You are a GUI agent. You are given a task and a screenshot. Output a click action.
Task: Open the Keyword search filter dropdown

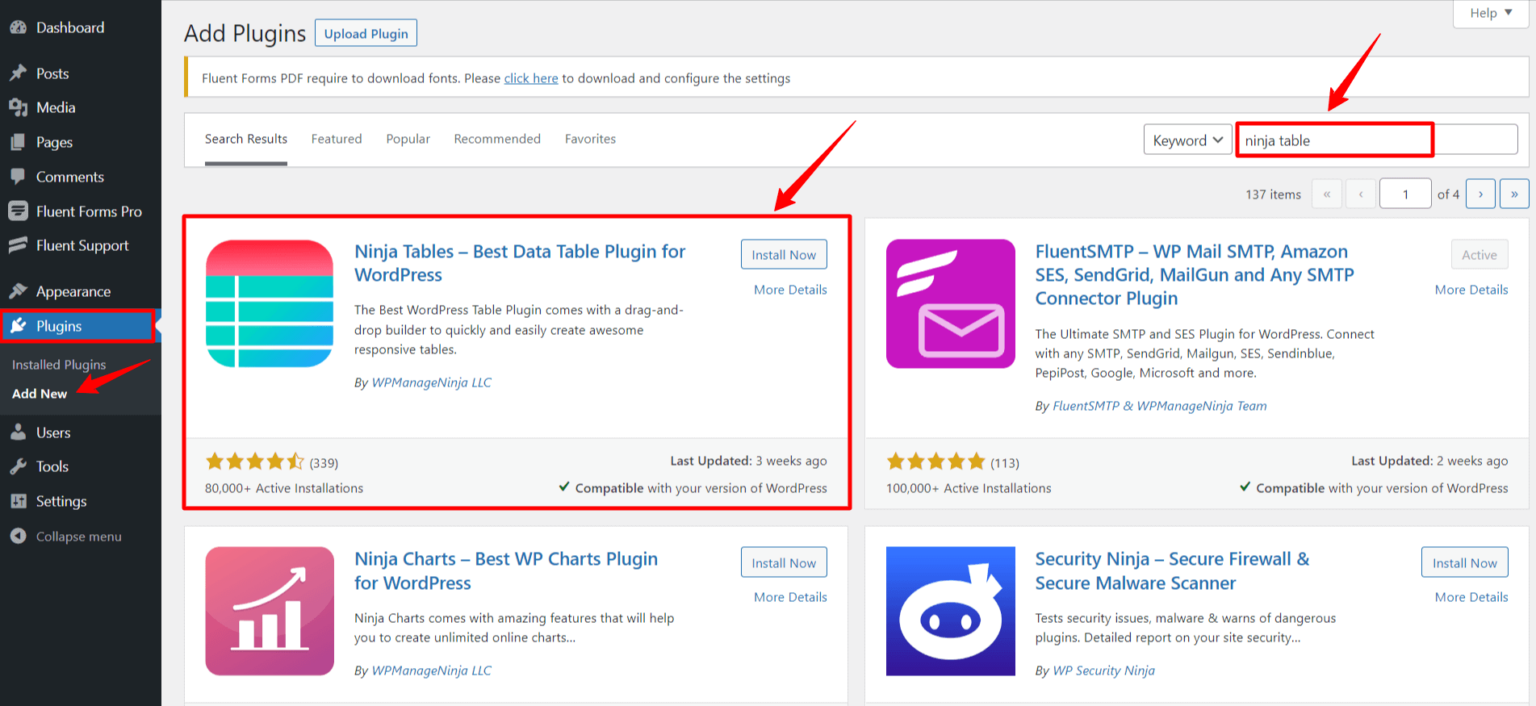[1187, 139]
